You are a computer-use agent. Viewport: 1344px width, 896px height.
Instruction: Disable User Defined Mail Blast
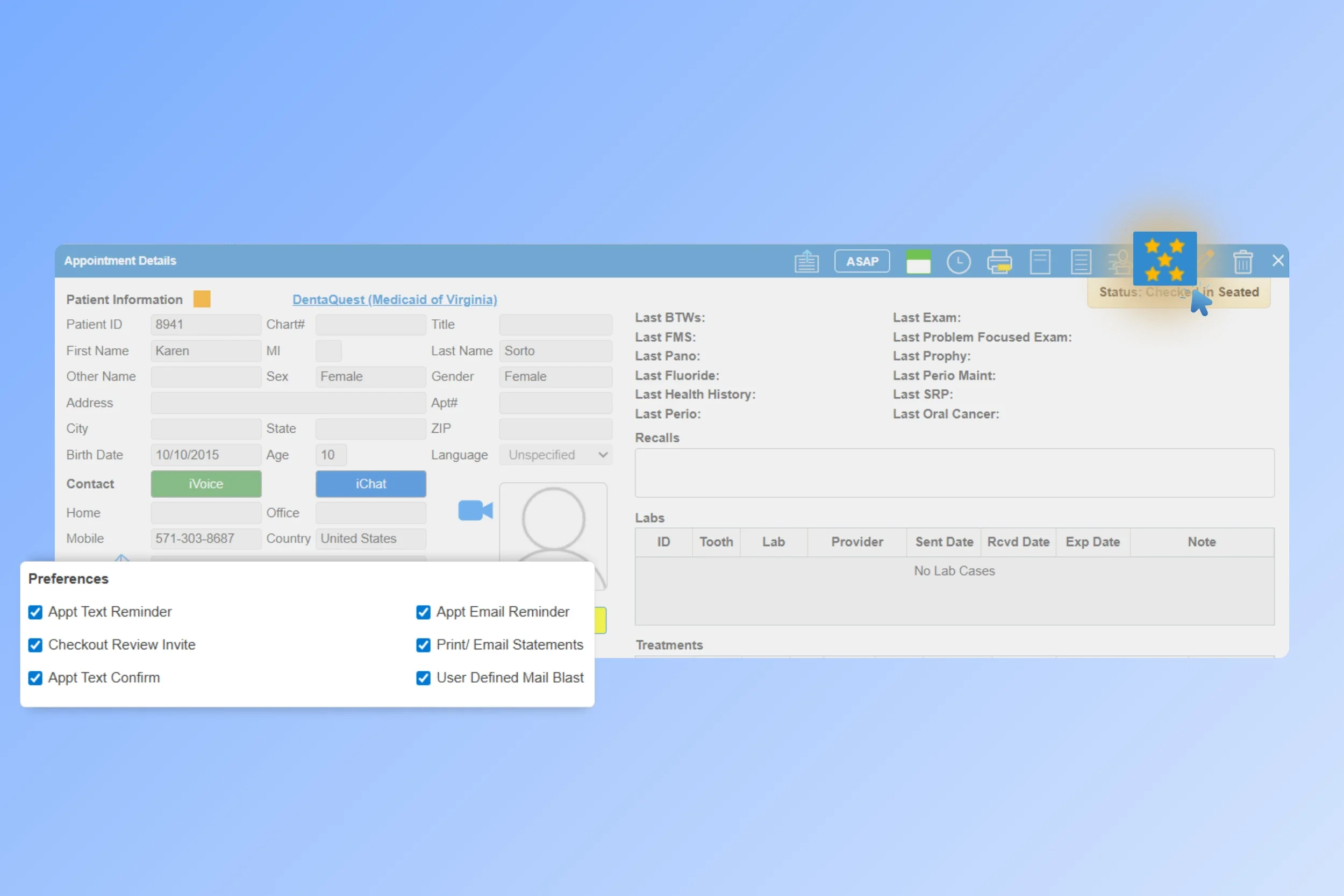423,678
